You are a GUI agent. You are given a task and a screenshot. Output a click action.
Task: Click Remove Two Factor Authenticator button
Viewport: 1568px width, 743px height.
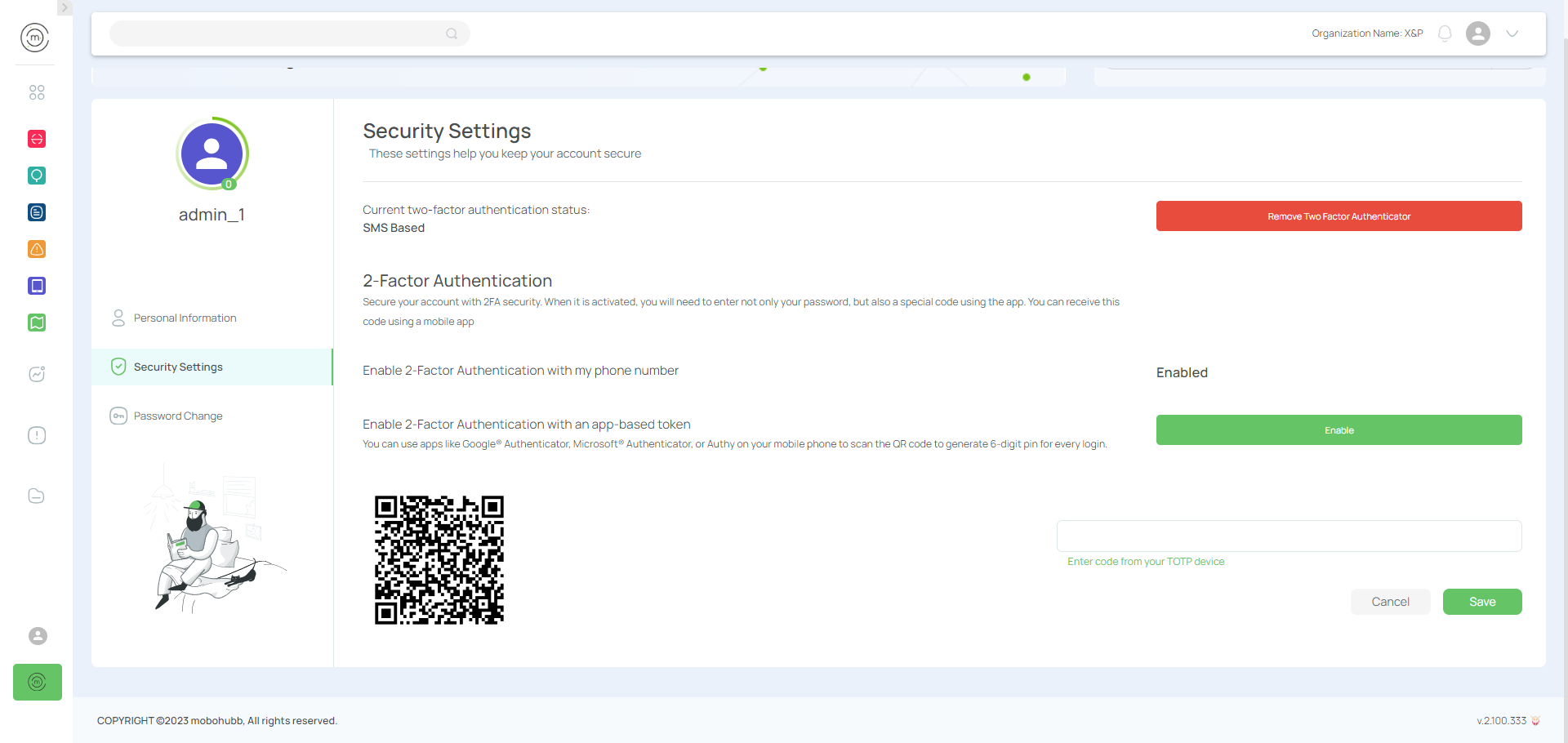[1339, 216]
